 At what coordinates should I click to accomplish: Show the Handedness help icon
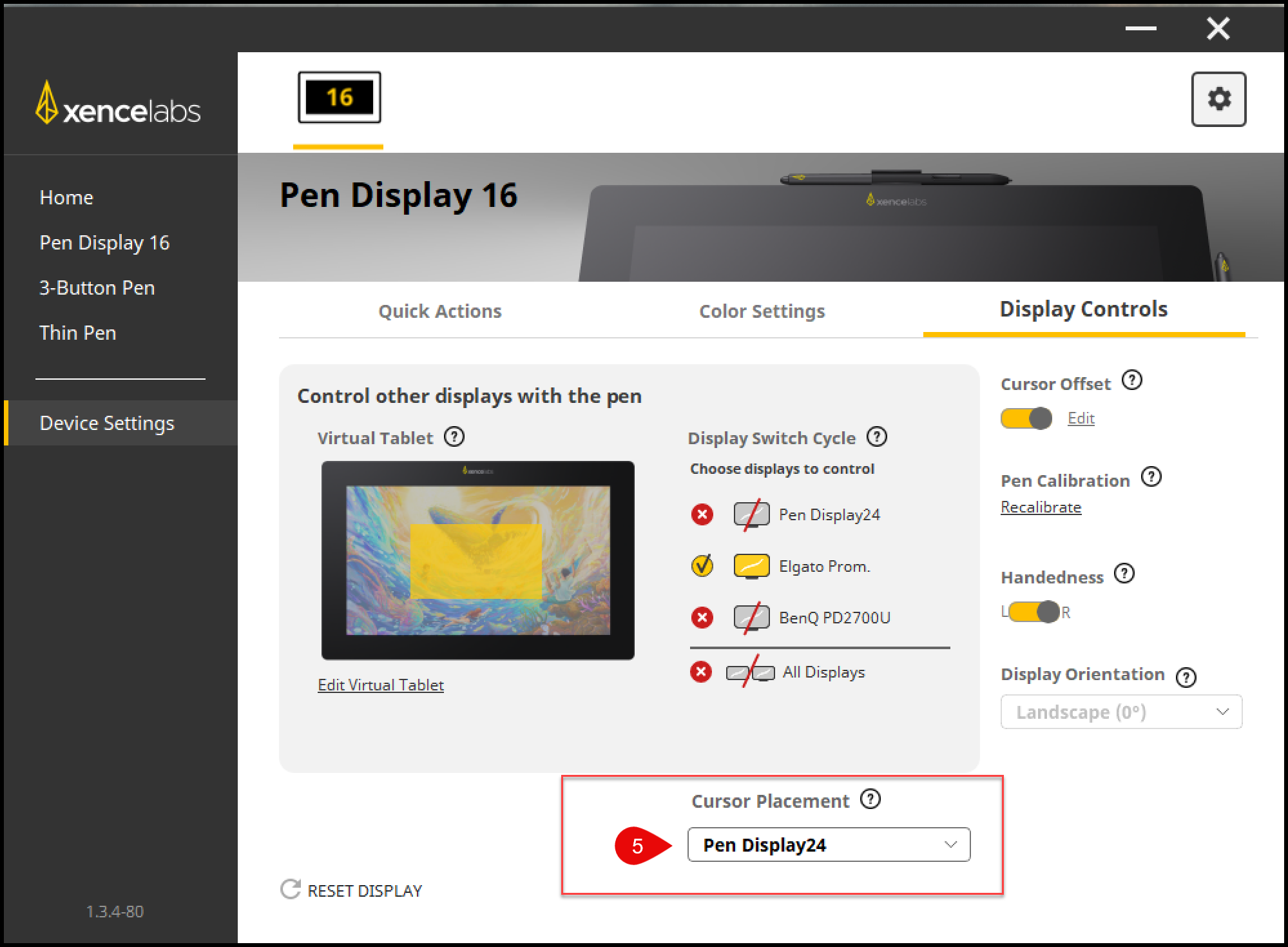pyautogui.click(x=1124, y=573)
